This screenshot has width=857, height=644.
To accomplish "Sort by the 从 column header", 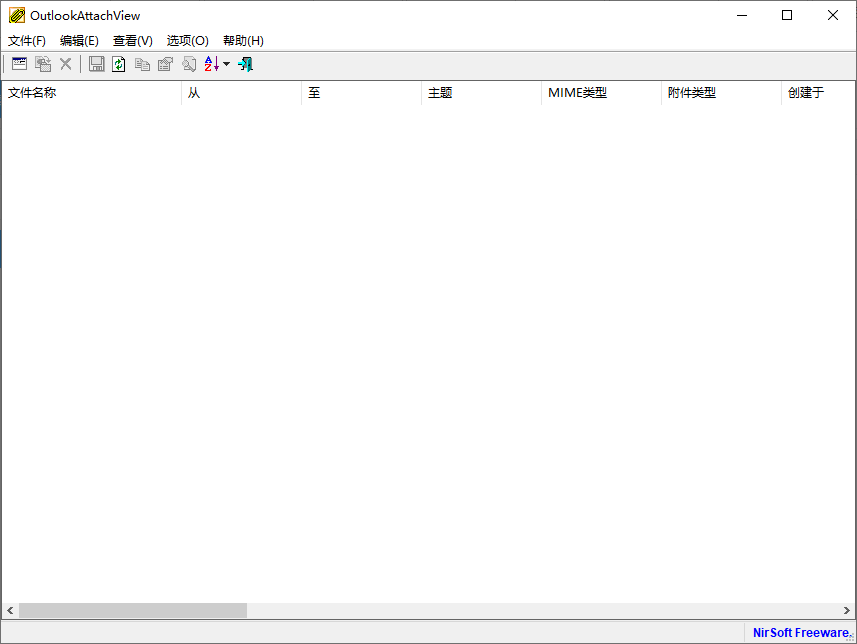I will click(x=242, y=92).
